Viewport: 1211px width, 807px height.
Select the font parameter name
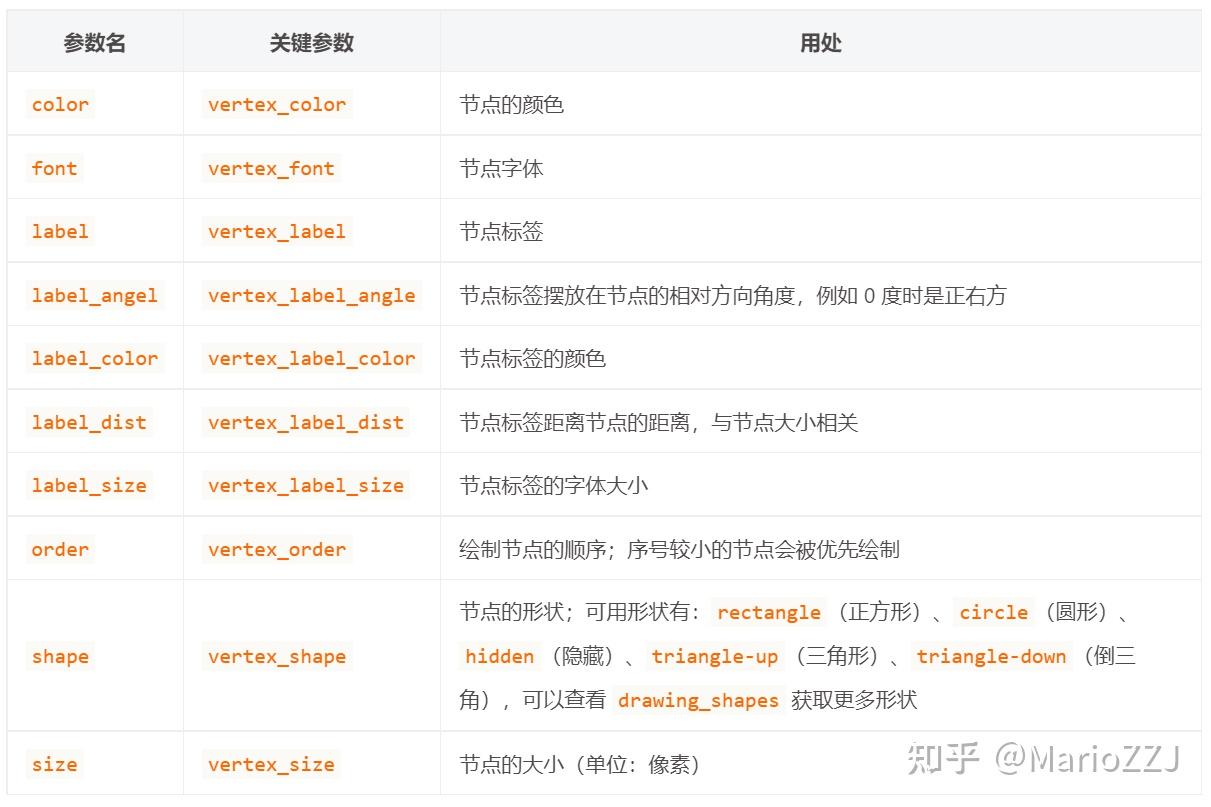point(53,168)
